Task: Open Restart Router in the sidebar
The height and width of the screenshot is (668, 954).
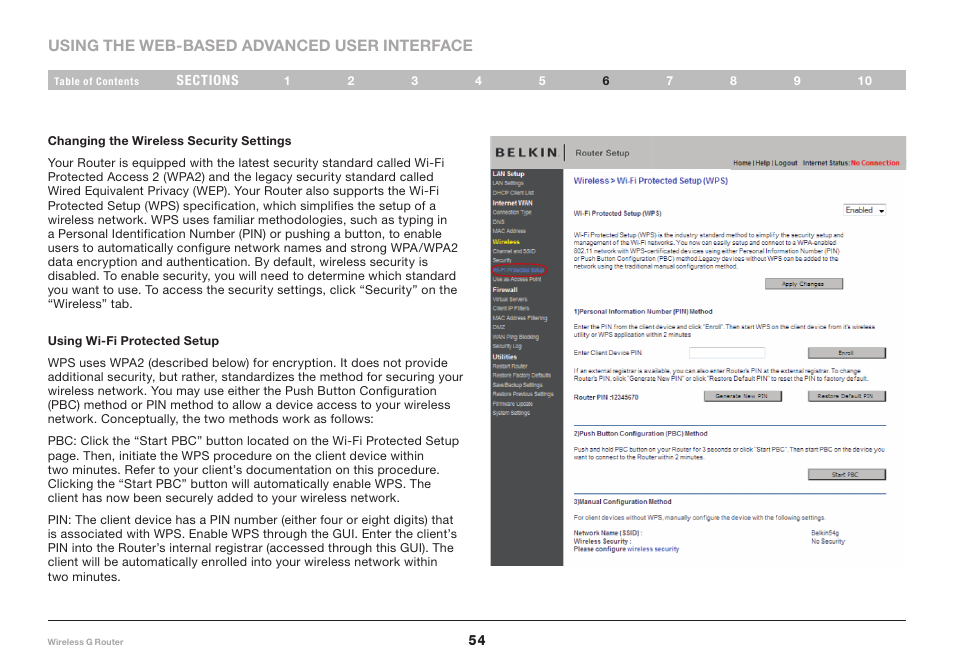Action: click(510, 366)
